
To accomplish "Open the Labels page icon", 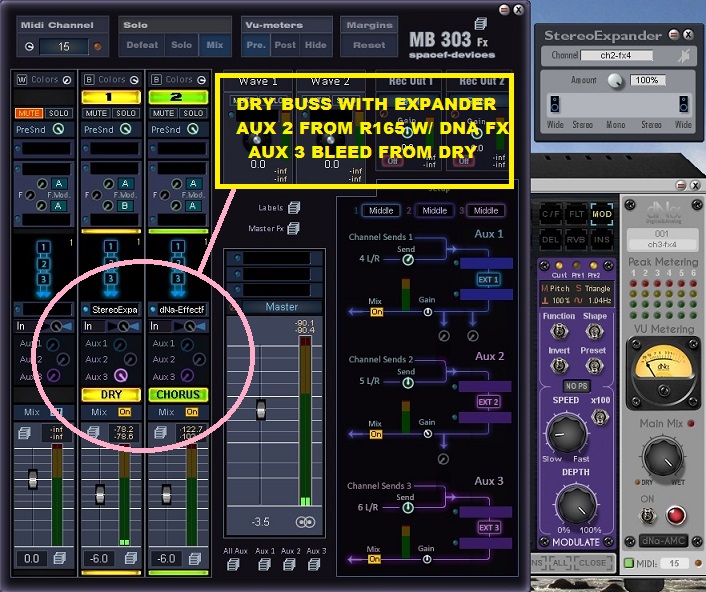I will pyautogui.click(x=294, y=208).
